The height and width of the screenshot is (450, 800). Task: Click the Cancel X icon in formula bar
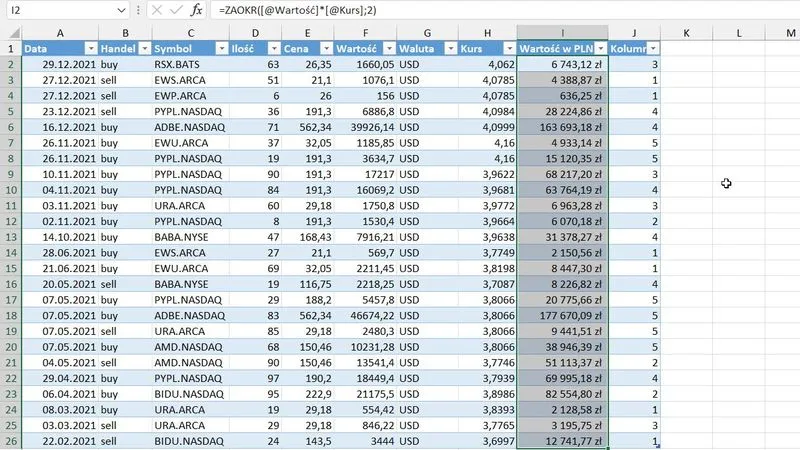156,9
